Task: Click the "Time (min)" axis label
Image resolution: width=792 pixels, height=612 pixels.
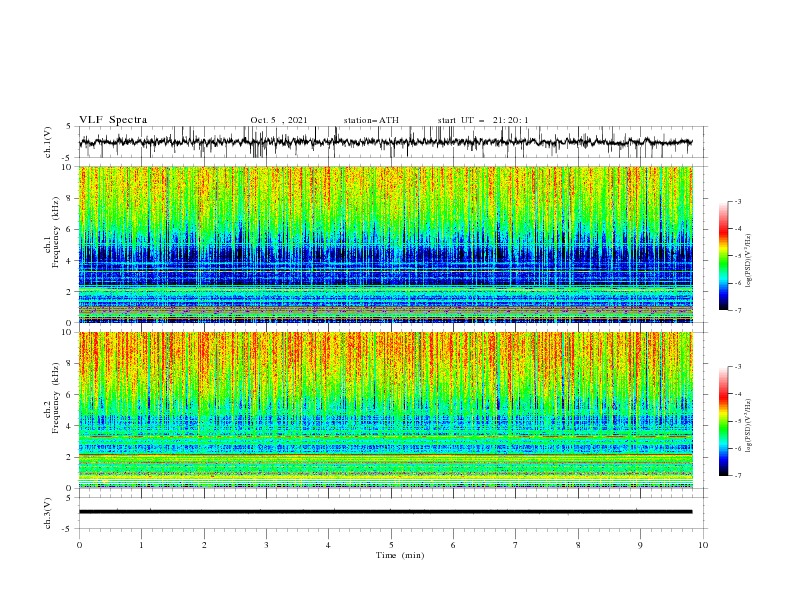Action: 400,555
